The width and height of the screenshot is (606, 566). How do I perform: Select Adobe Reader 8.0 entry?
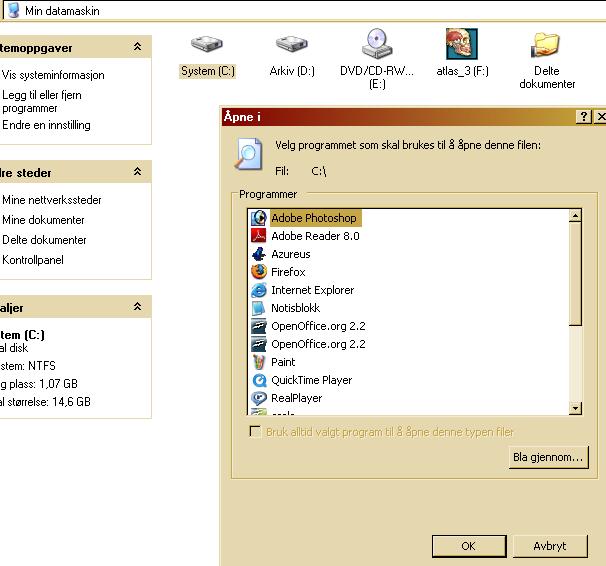click(315, 236)
